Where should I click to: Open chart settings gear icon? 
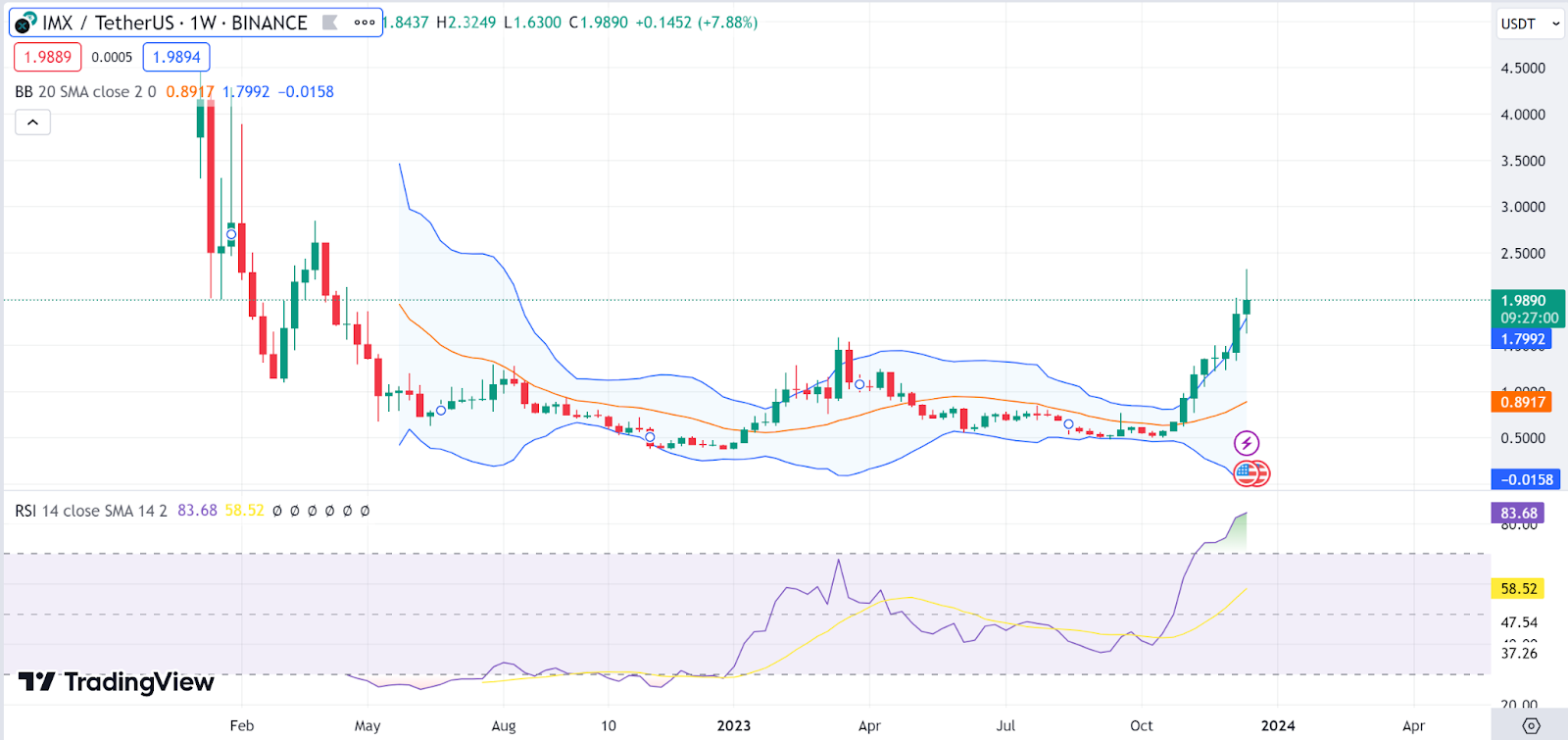[1531, 726]
